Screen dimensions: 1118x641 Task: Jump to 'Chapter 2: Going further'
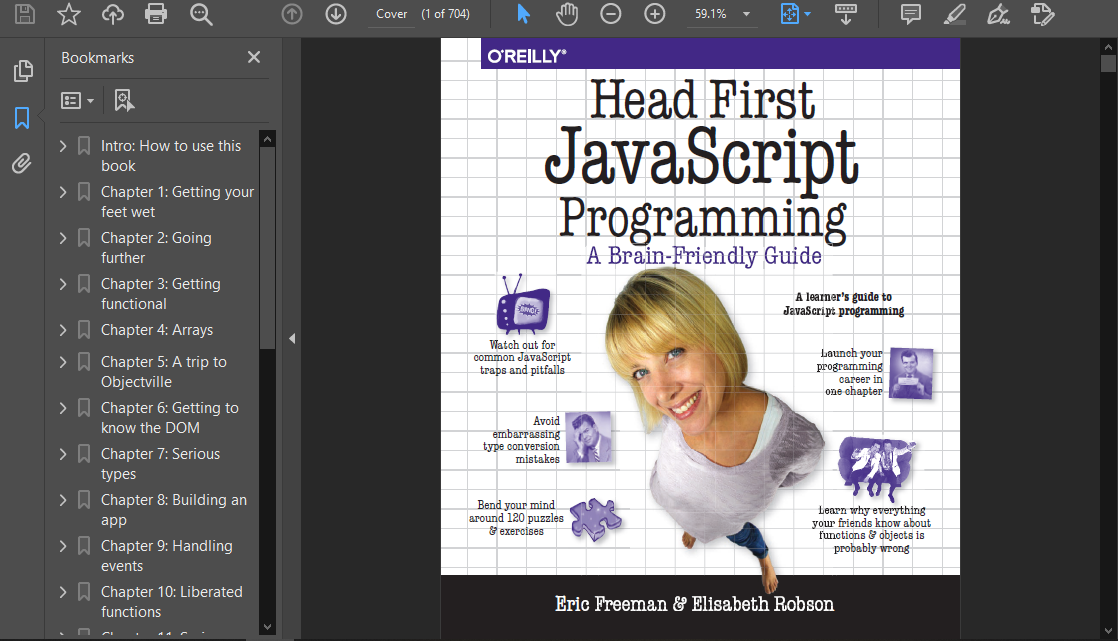pos(156,247)
